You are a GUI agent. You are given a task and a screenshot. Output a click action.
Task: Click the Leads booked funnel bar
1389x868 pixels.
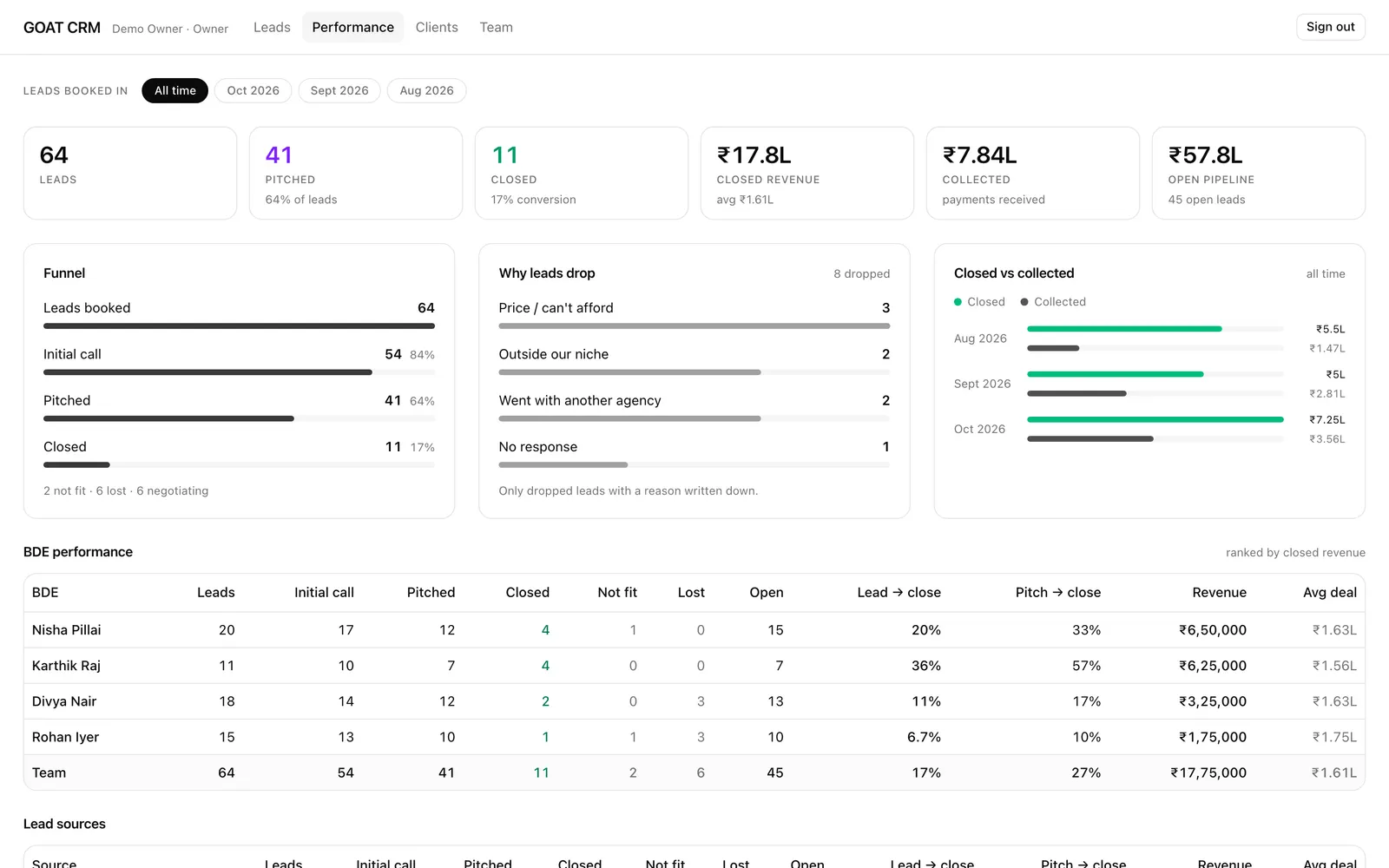[239, 326]
